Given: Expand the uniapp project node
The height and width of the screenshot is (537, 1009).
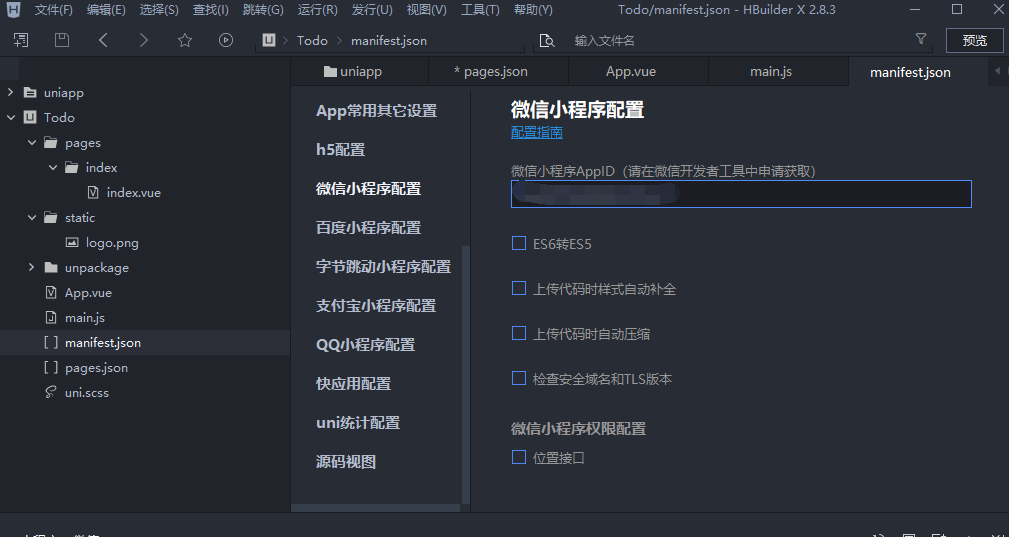Looking at the screenshot, I should point(10,93).
